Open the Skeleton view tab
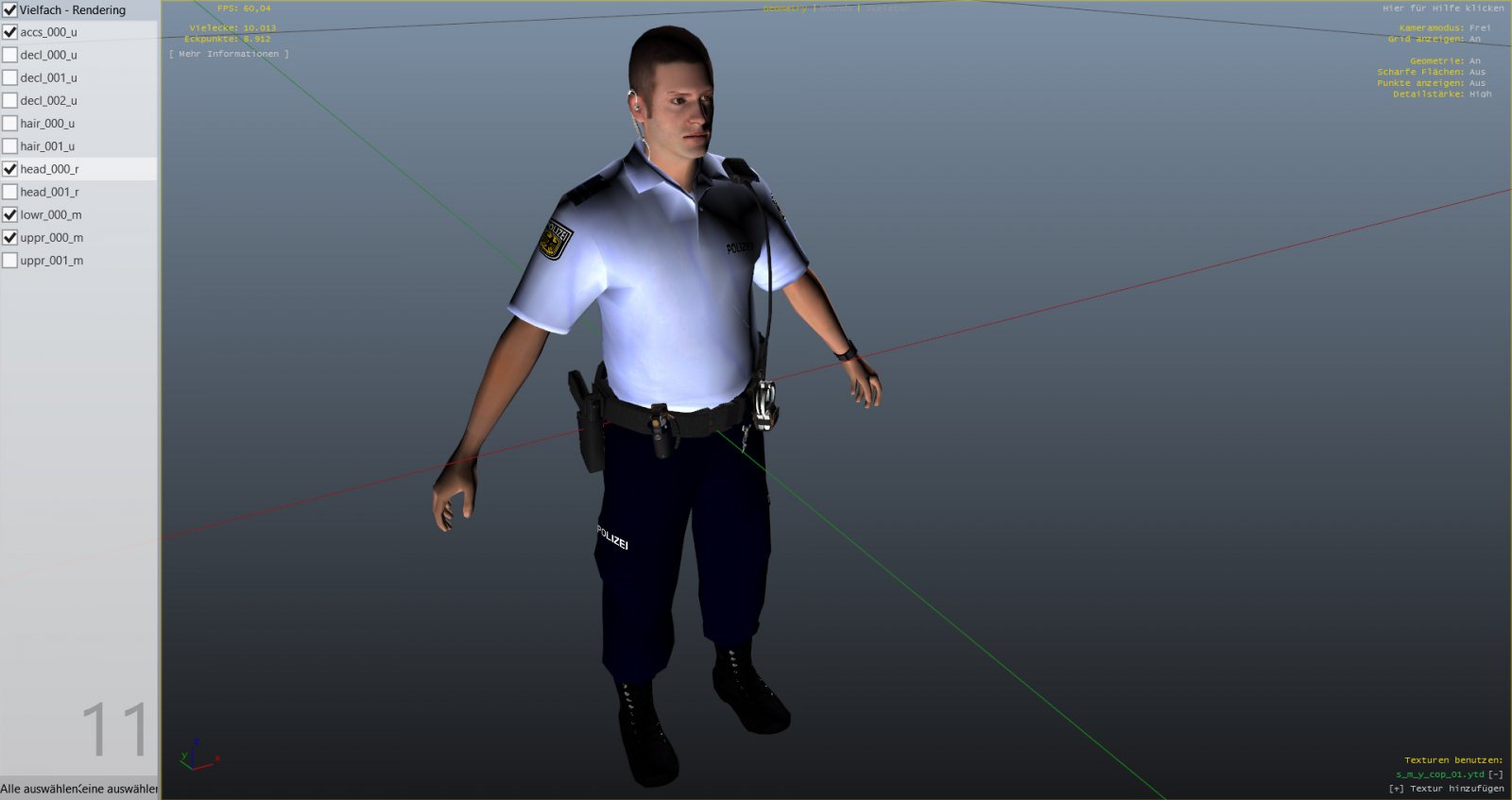 point(887,9)
